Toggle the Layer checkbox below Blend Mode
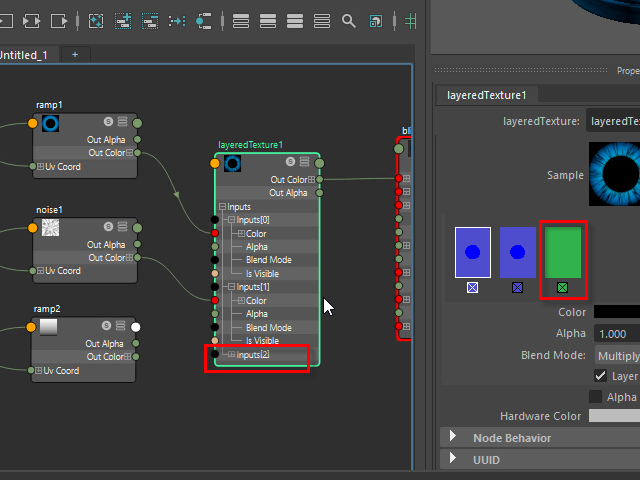 (601, 376)
